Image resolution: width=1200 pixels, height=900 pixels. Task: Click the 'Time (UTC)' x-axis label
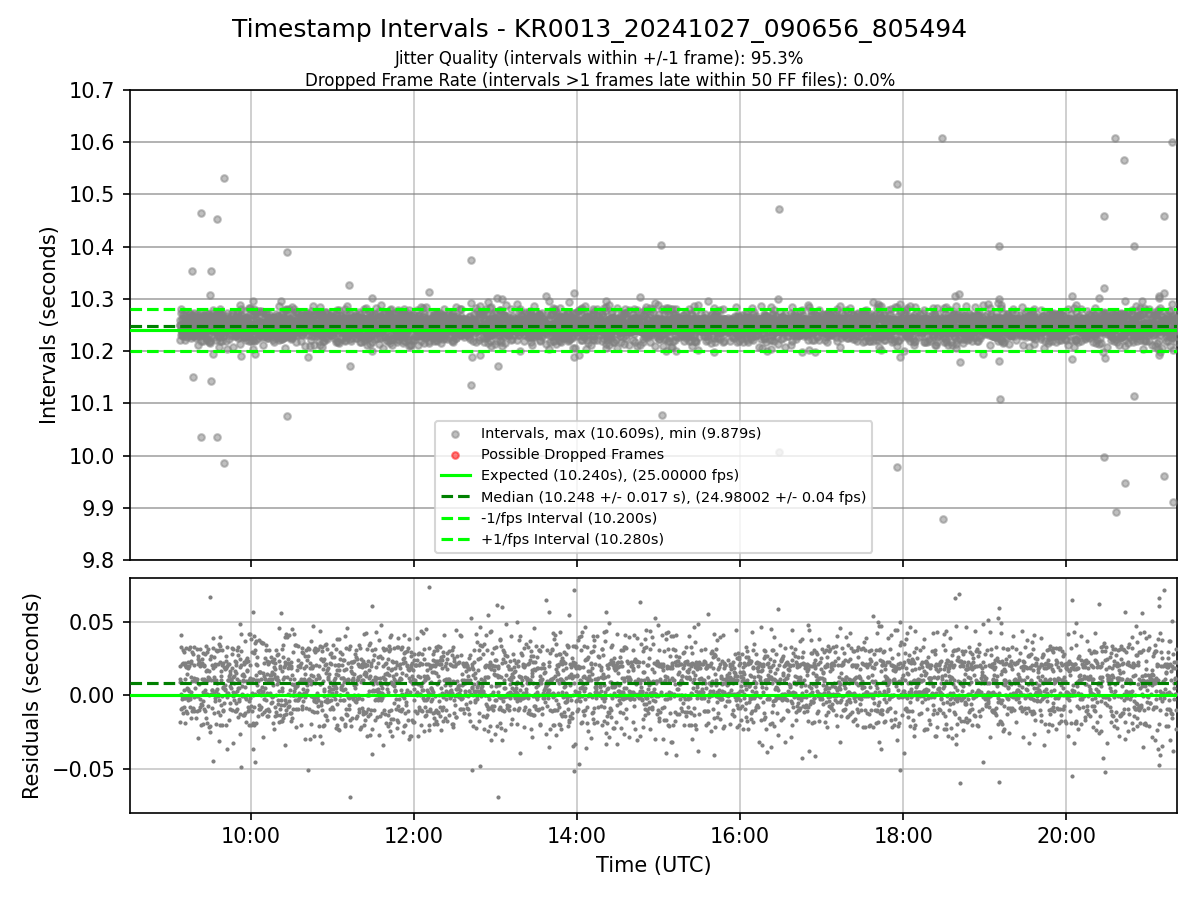tap(653, 865)
